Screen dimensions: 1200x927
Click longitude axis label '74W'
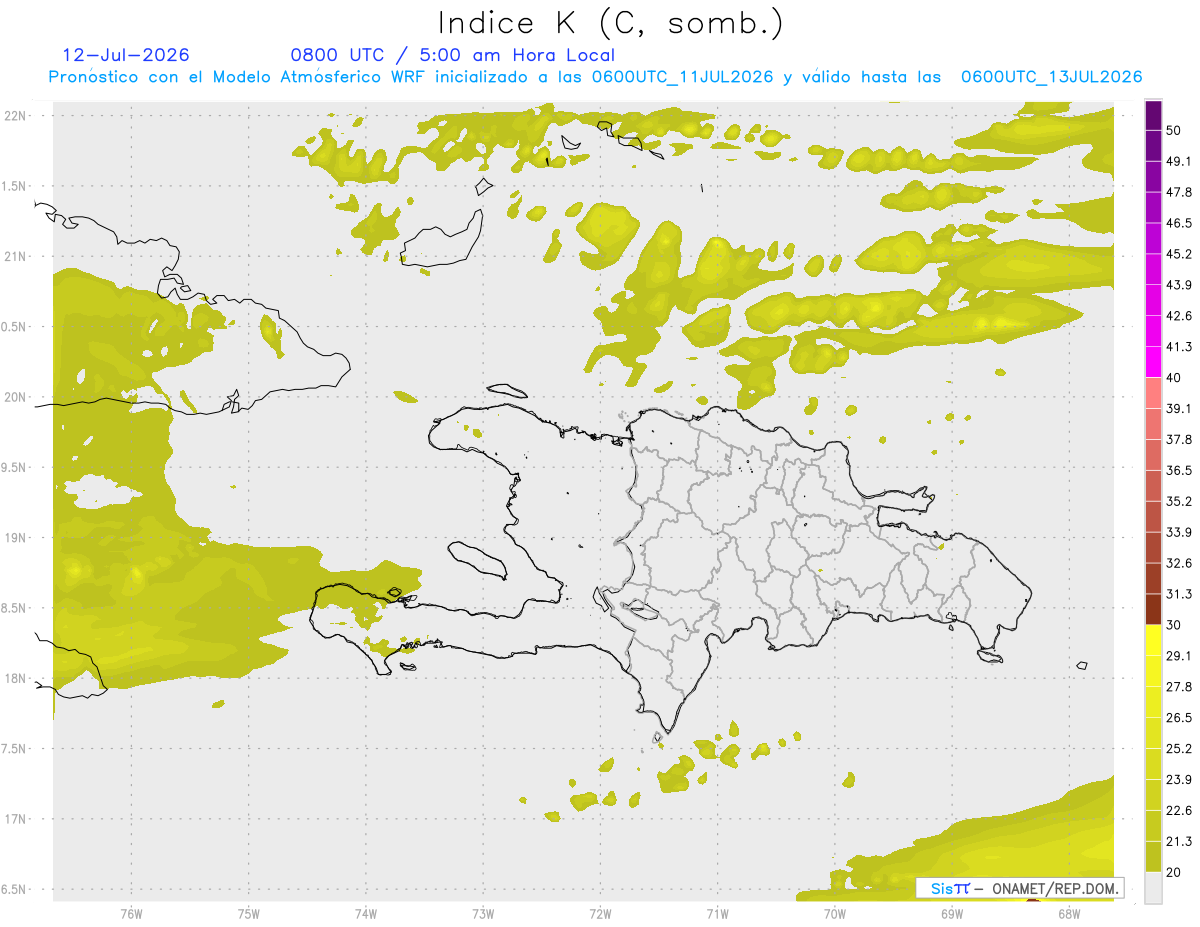tap(365, 913)
